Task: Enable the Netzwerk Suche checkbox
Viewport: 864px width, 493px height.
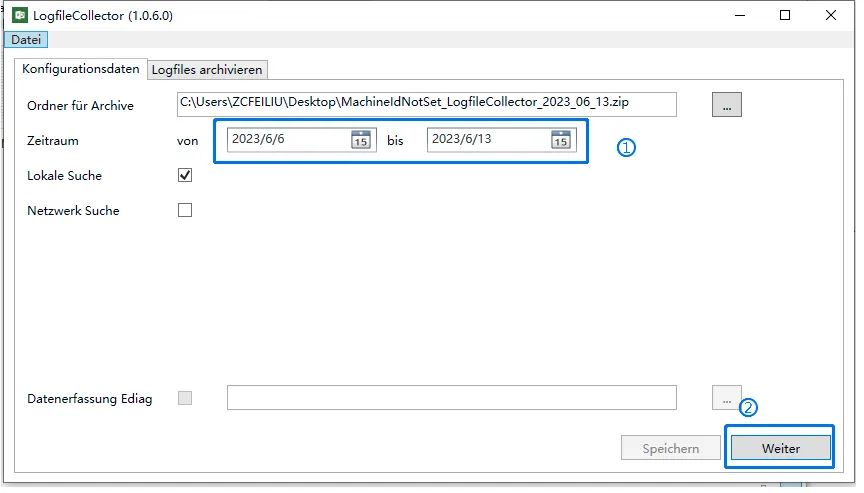Action: pyautogui.click(x=185, y=210)
